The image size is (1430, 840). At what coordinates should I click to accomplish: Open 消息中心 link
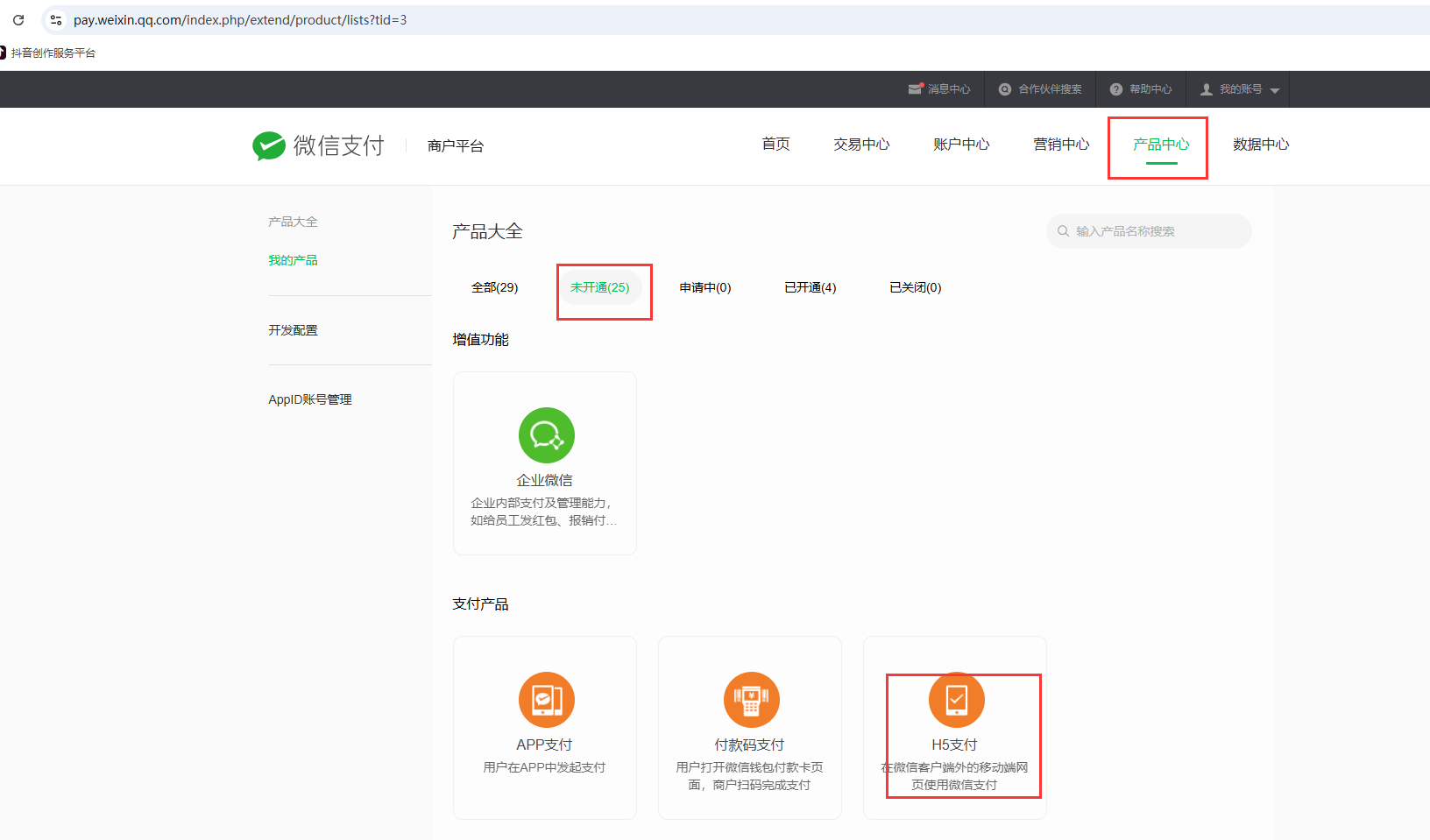(949, 89)
